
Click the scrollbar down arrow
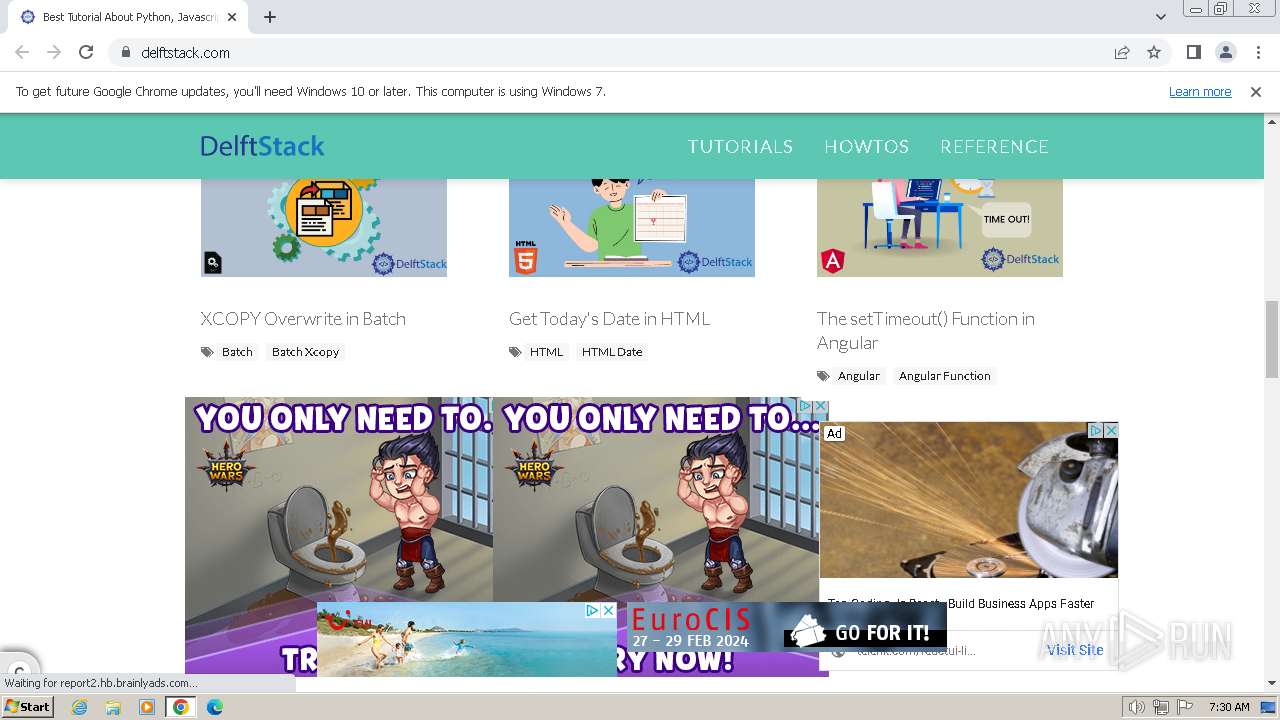coord(1272,684)
